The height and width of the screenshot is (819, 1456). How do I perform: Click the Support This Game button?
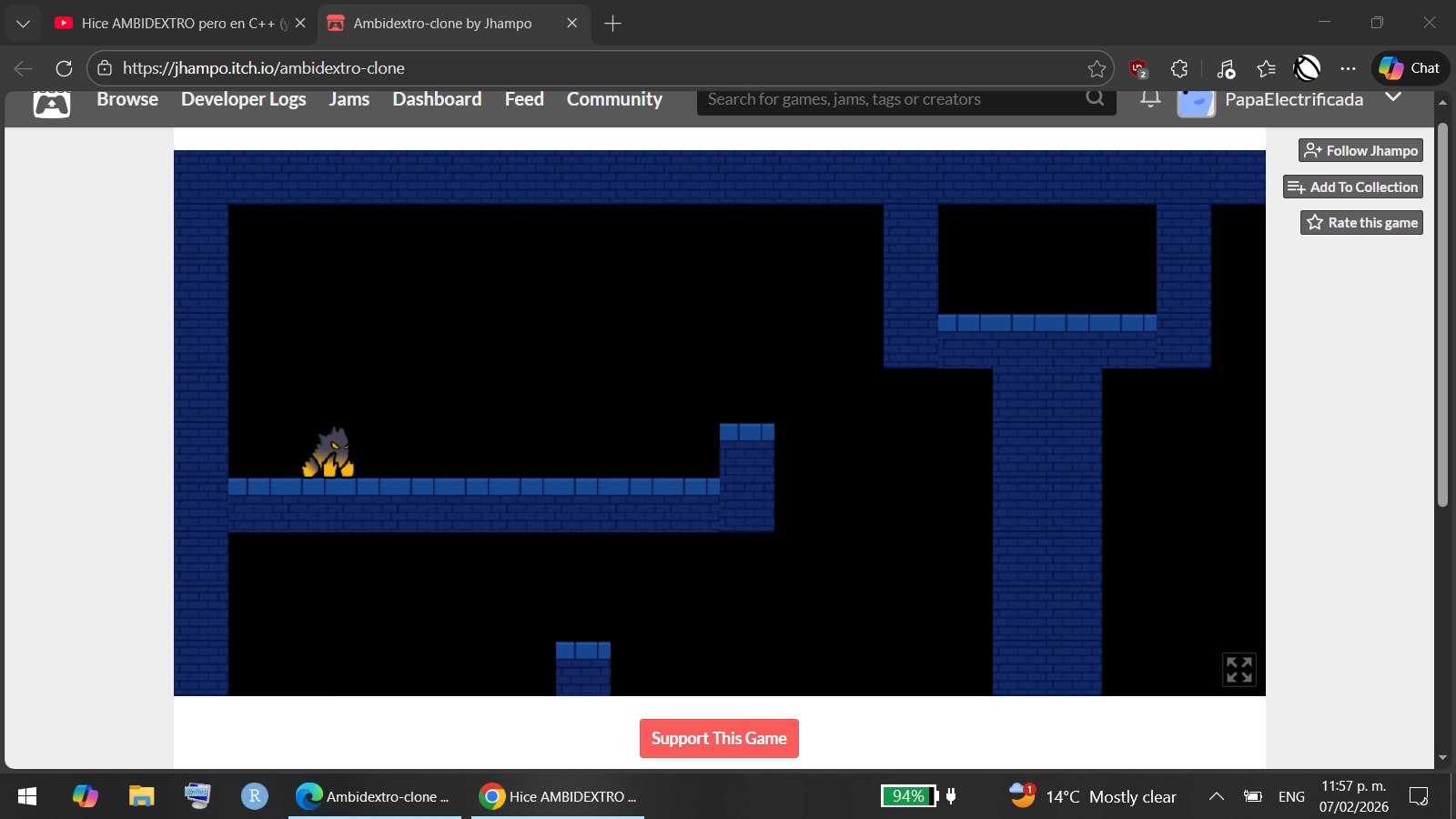pyautogui.click(x=719, y=739)
